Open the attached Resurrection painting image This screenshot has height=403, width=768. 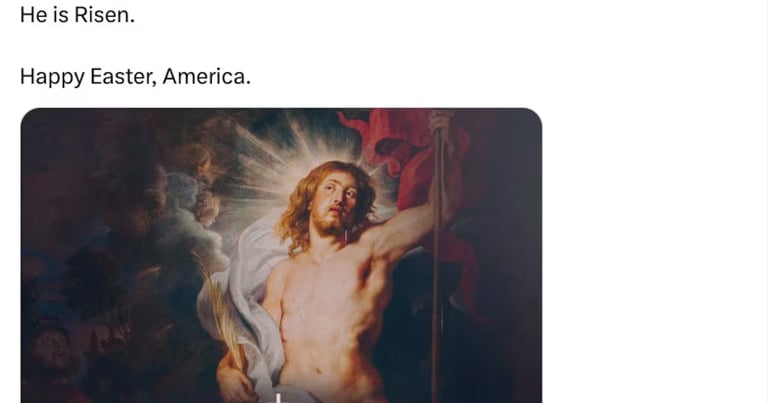click(x=281, y=255)
